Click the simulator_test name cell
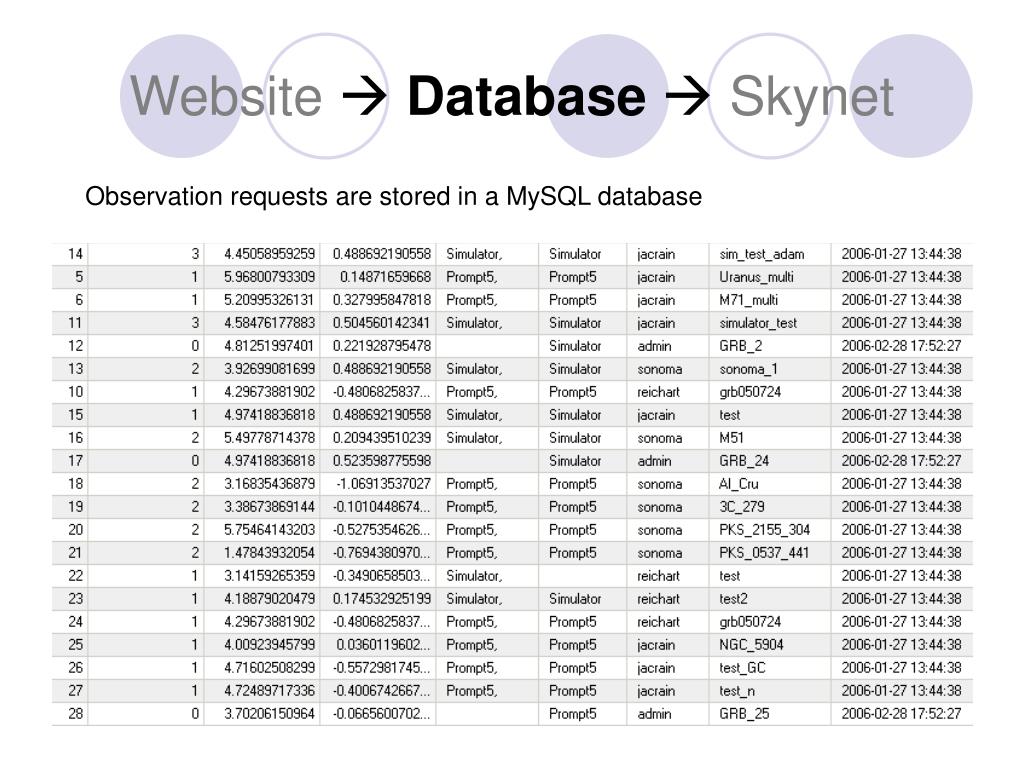Screen dimensions: 1024x768 (758, 323)
